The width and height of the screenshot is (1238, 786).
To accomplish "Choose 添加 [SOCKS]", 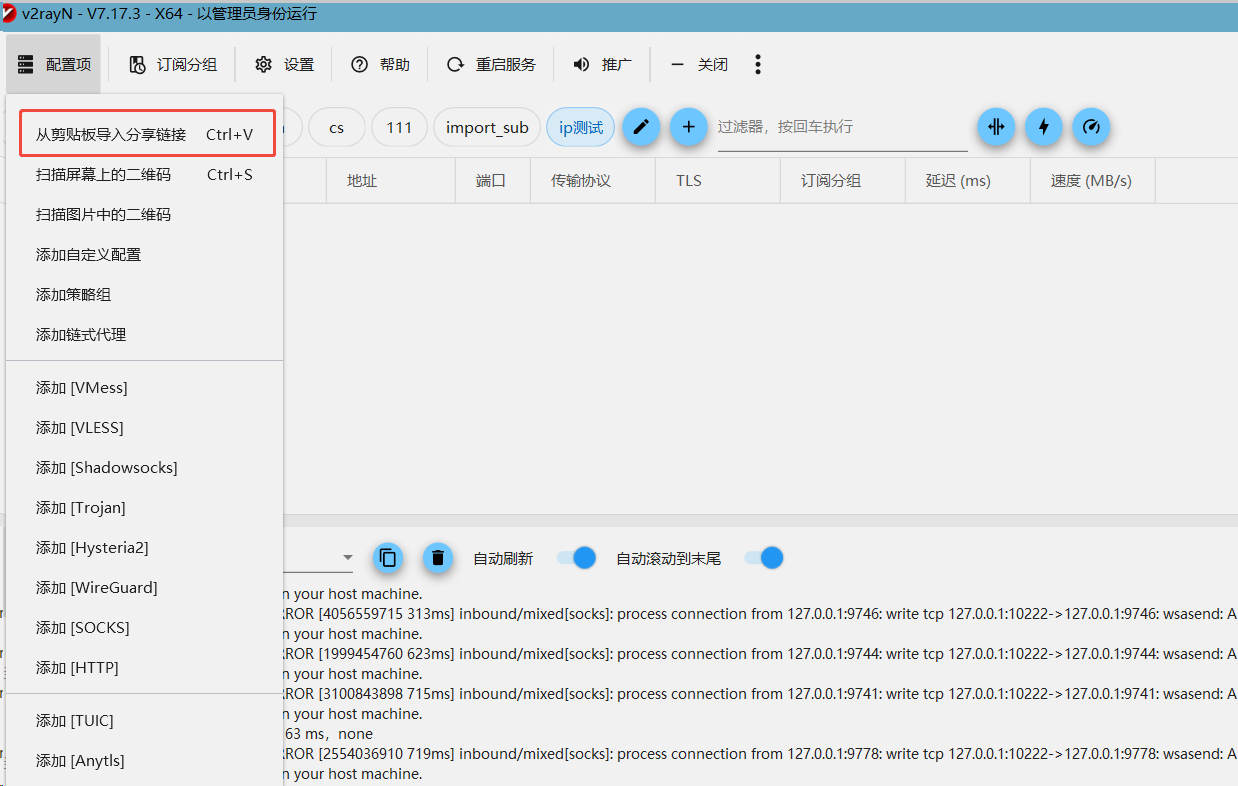I will [145, 627].
